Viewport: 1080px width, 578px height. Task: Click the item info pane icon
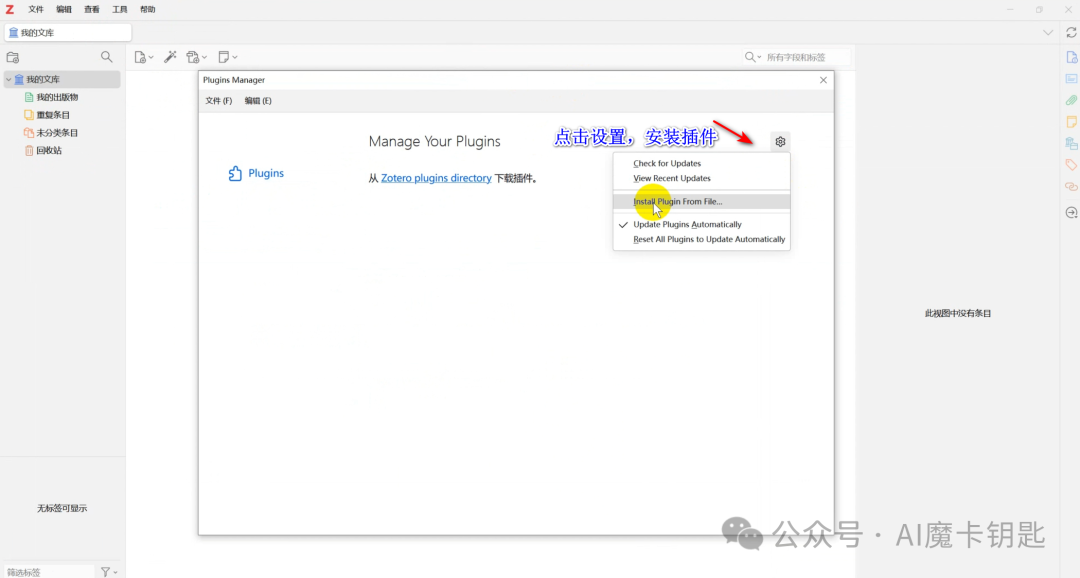tap(1071, 57)
